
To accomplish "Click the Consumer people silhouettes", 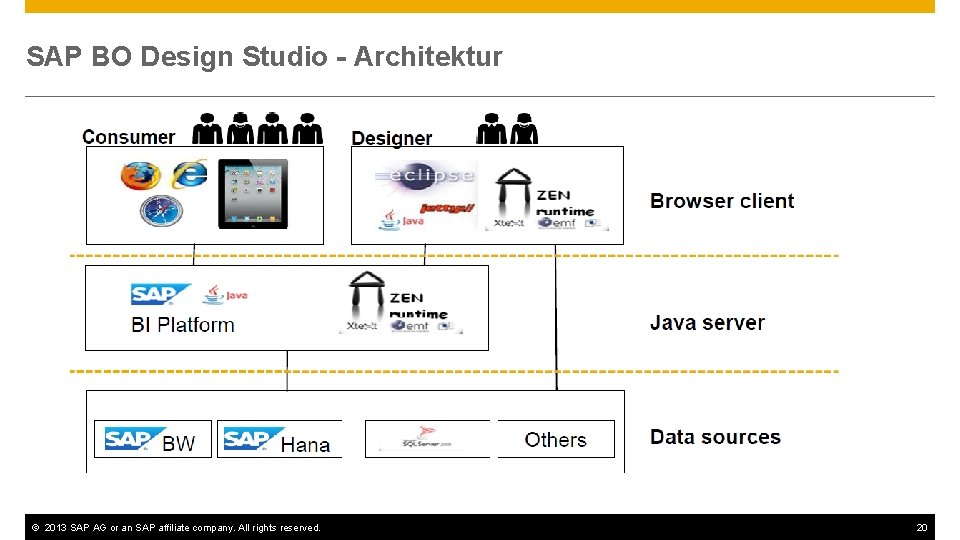I will click(x=257, y=129).
